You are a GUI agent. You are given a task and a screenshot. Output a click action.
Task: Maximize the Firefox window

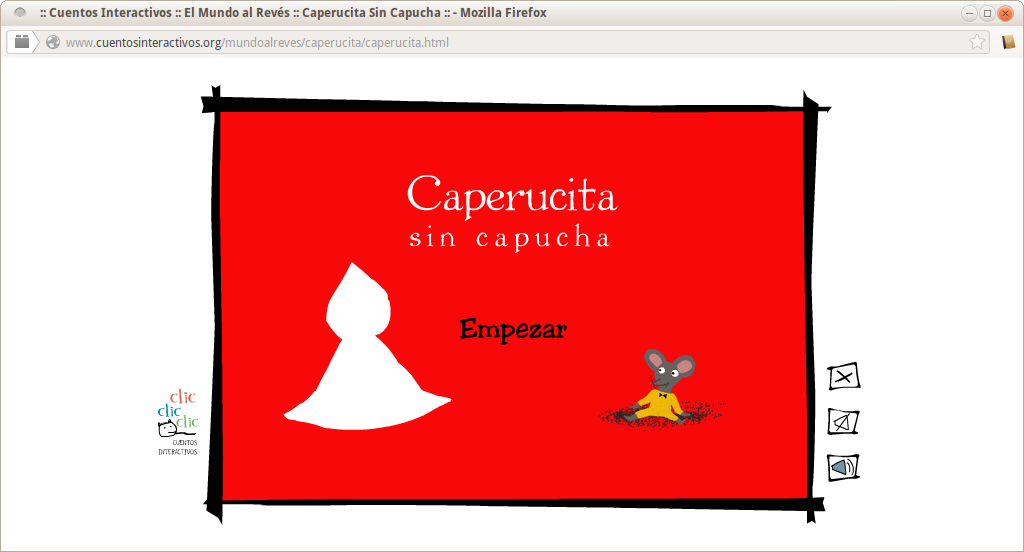[987, 13]
